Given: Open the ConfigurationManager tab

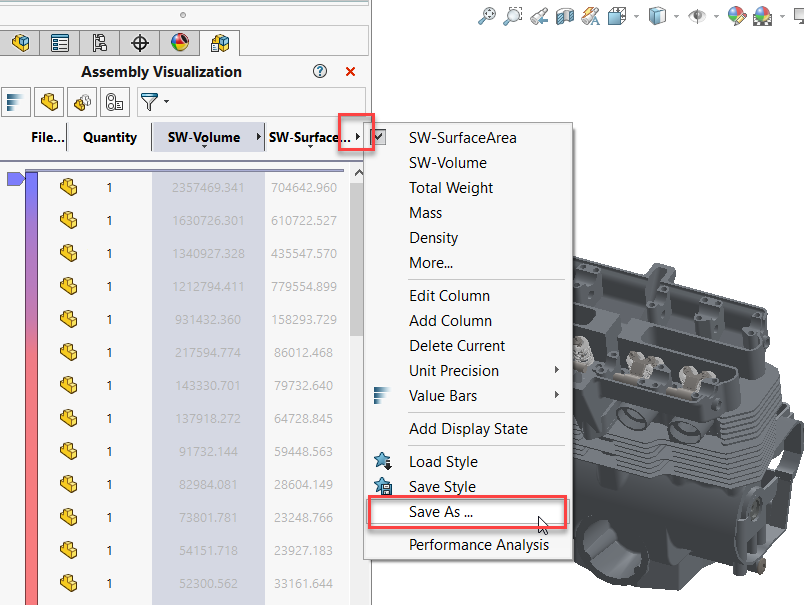Looking at the screenshot, I should tap(99, 43).
